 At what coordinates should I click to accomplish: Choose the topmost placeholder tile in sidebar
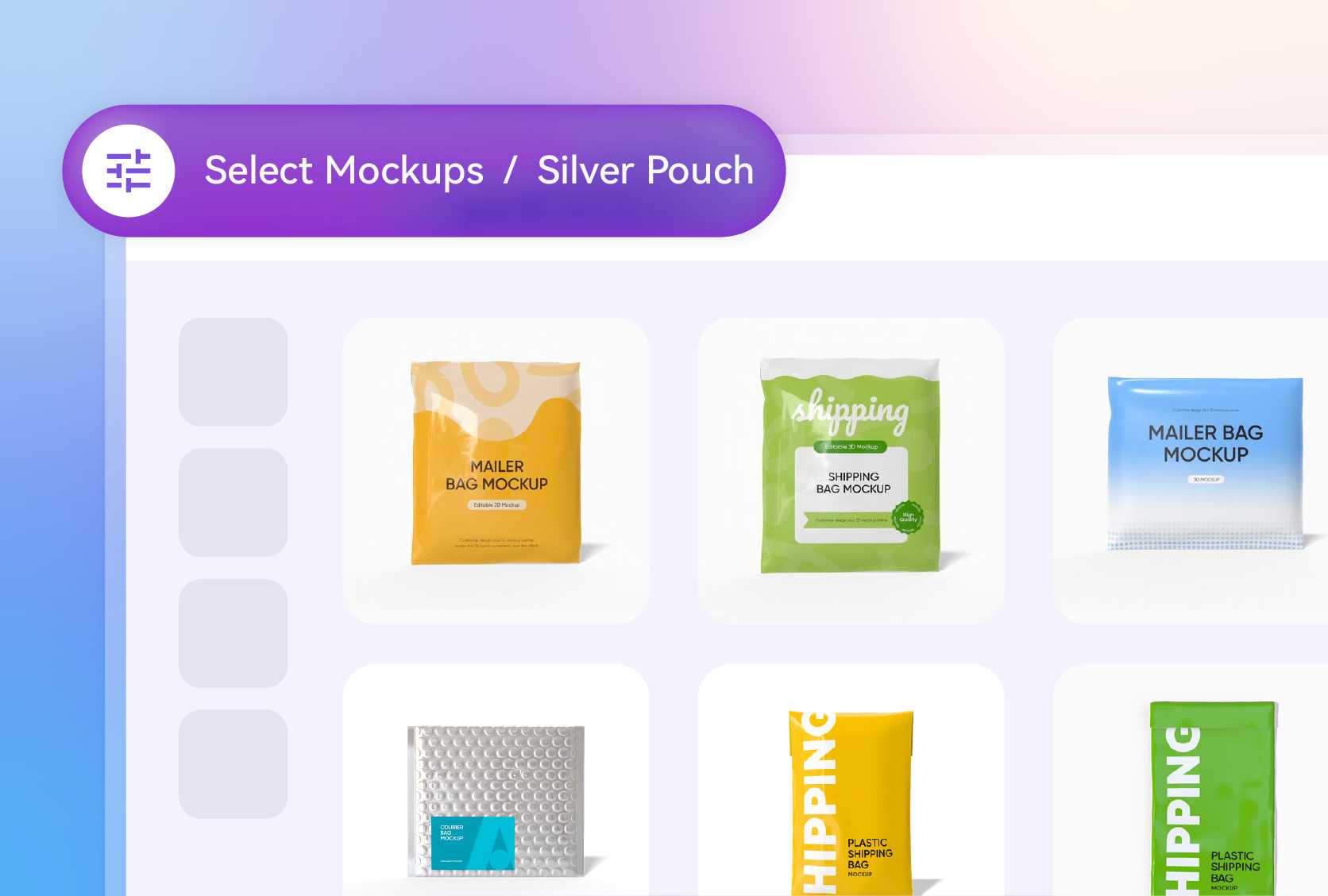[x=233, y=372]
